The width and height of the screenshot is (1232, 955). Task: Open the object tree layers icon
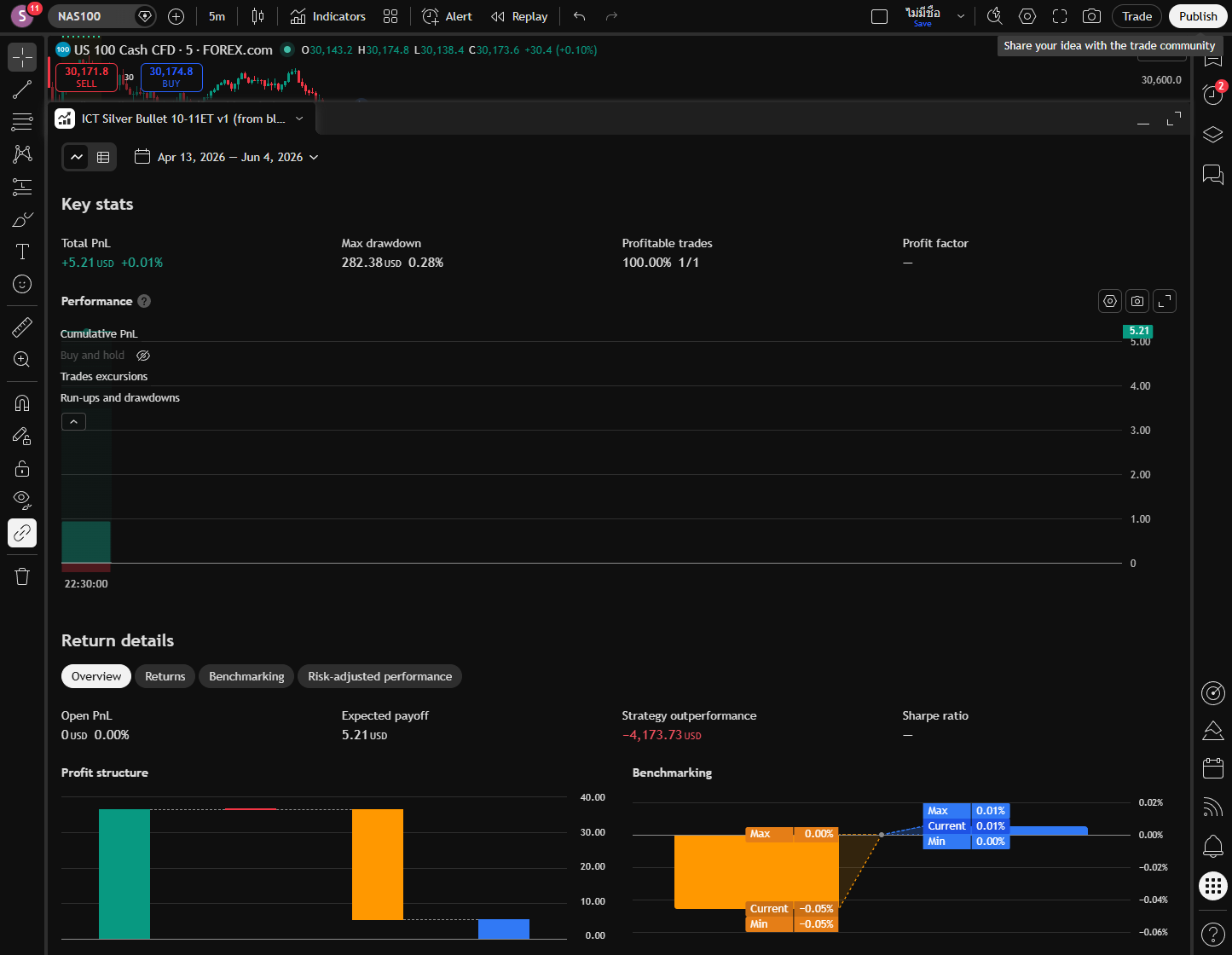tap(1212, 135)
